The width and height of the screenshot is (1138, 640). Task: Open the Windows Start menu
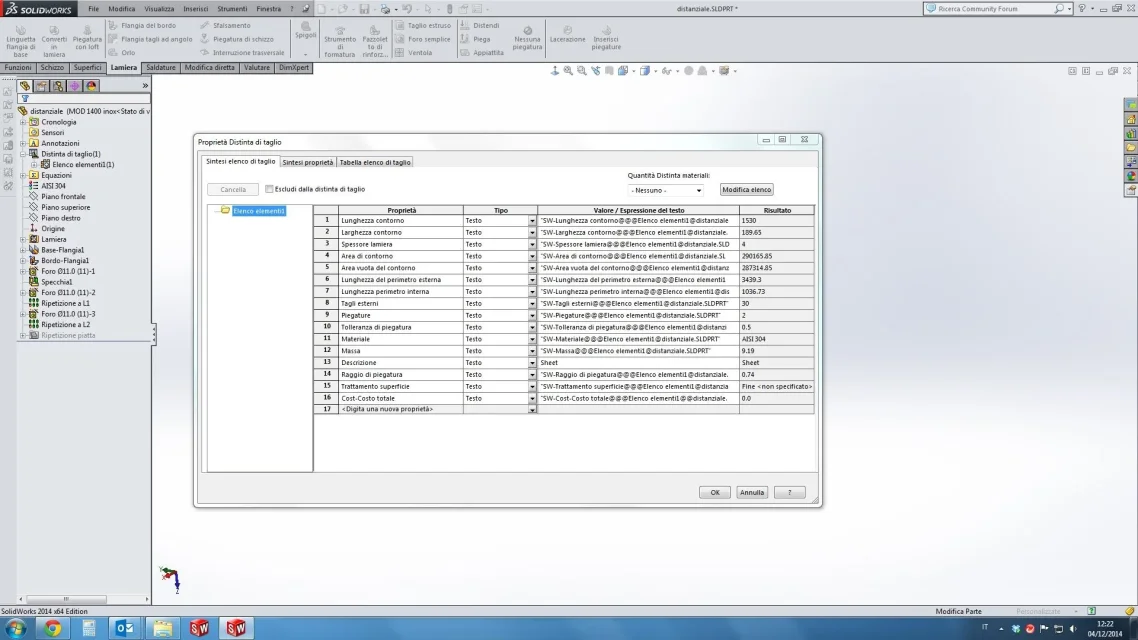pyautogui.click(x=16, y=628)
